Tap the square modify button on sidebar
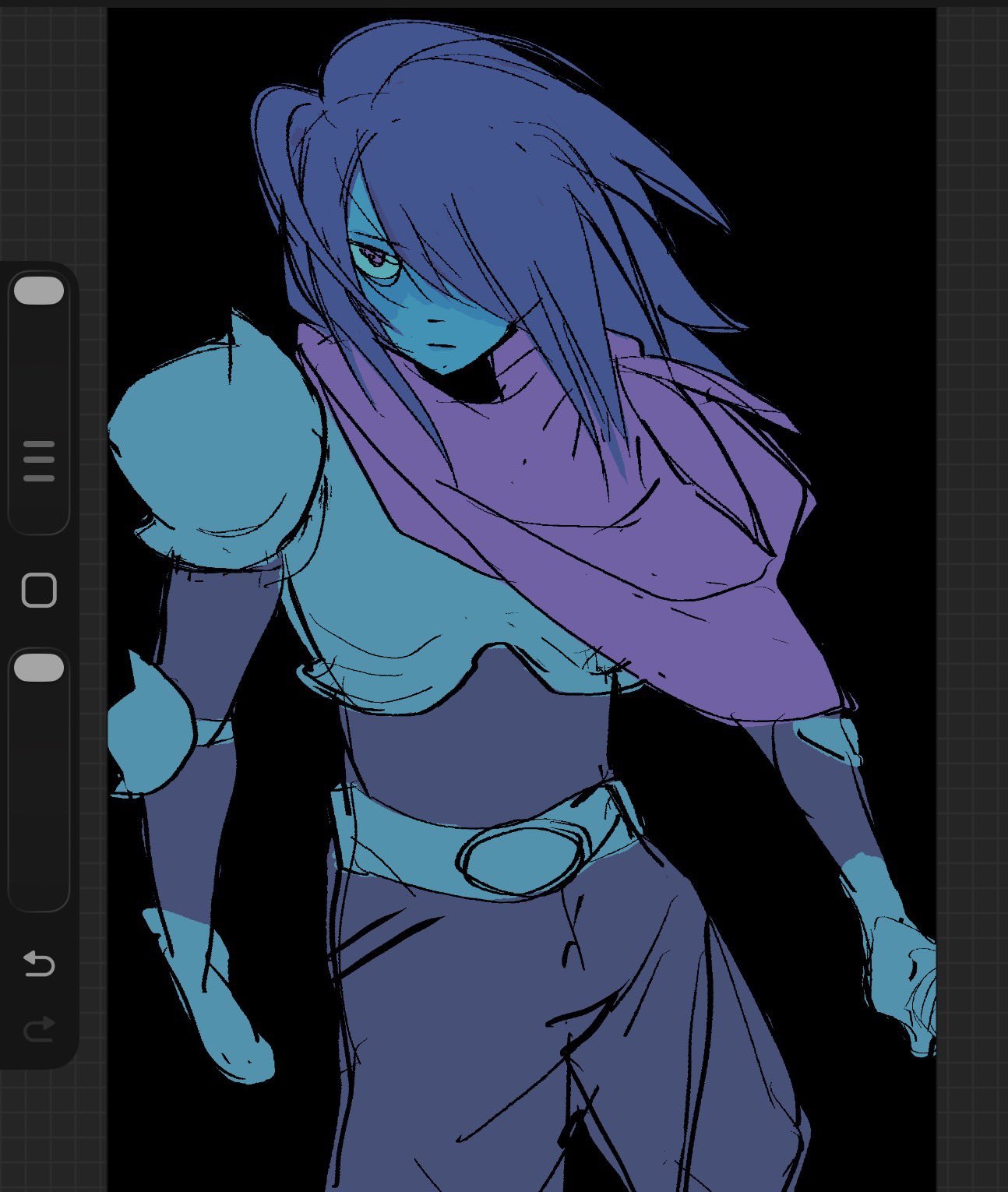 [x=39, y=591]
